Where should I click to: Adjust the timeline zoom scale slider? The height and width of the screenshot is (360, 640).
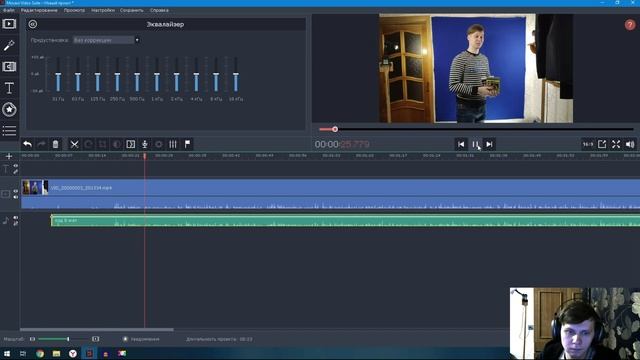pos(68,339)
